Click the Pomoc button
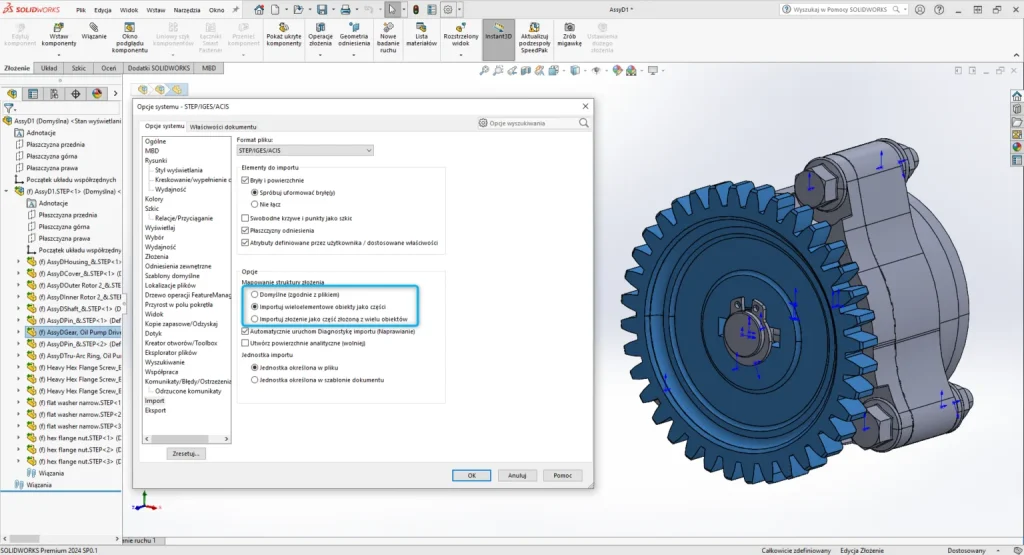This screenshot has height=555, width=1024. (562, 475)
